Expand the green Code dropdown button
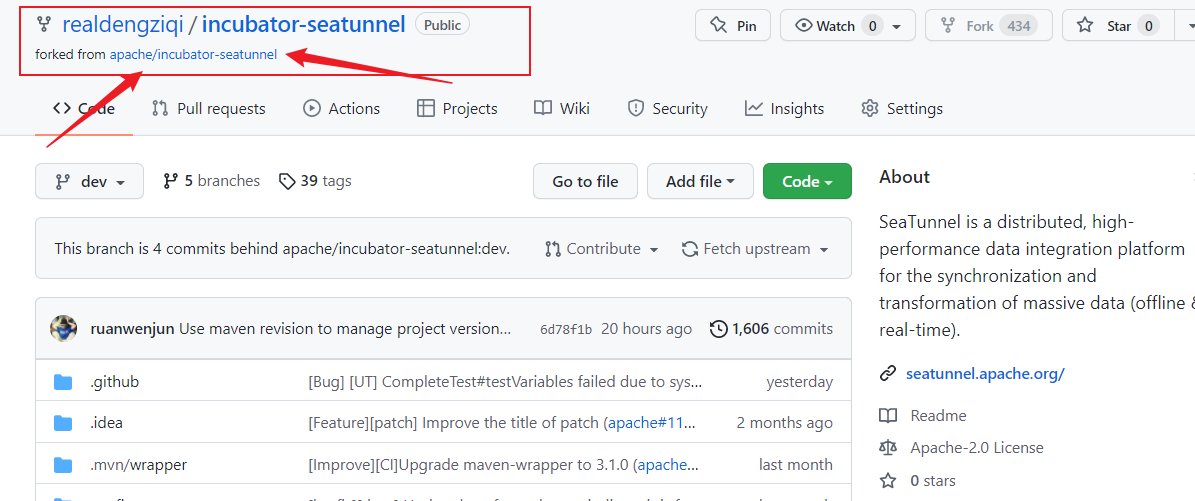1195x501 pixels. coord(807,181)
